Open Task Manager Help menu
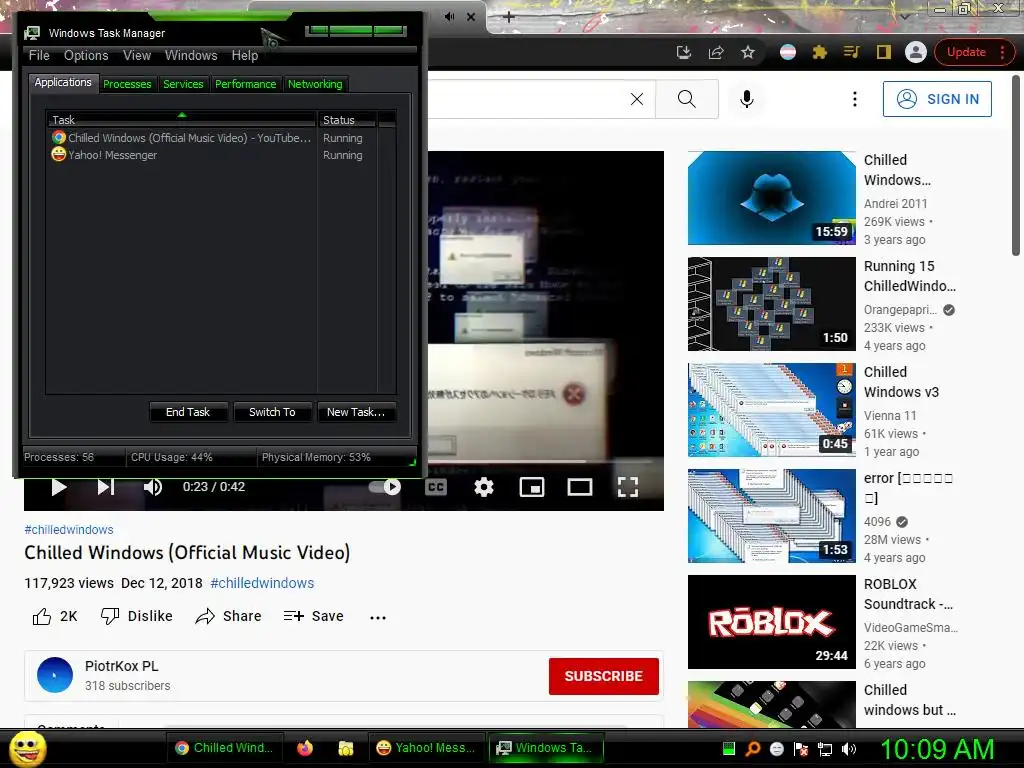This screenshot has height=768, width=1024. click(x=244, y=56)
